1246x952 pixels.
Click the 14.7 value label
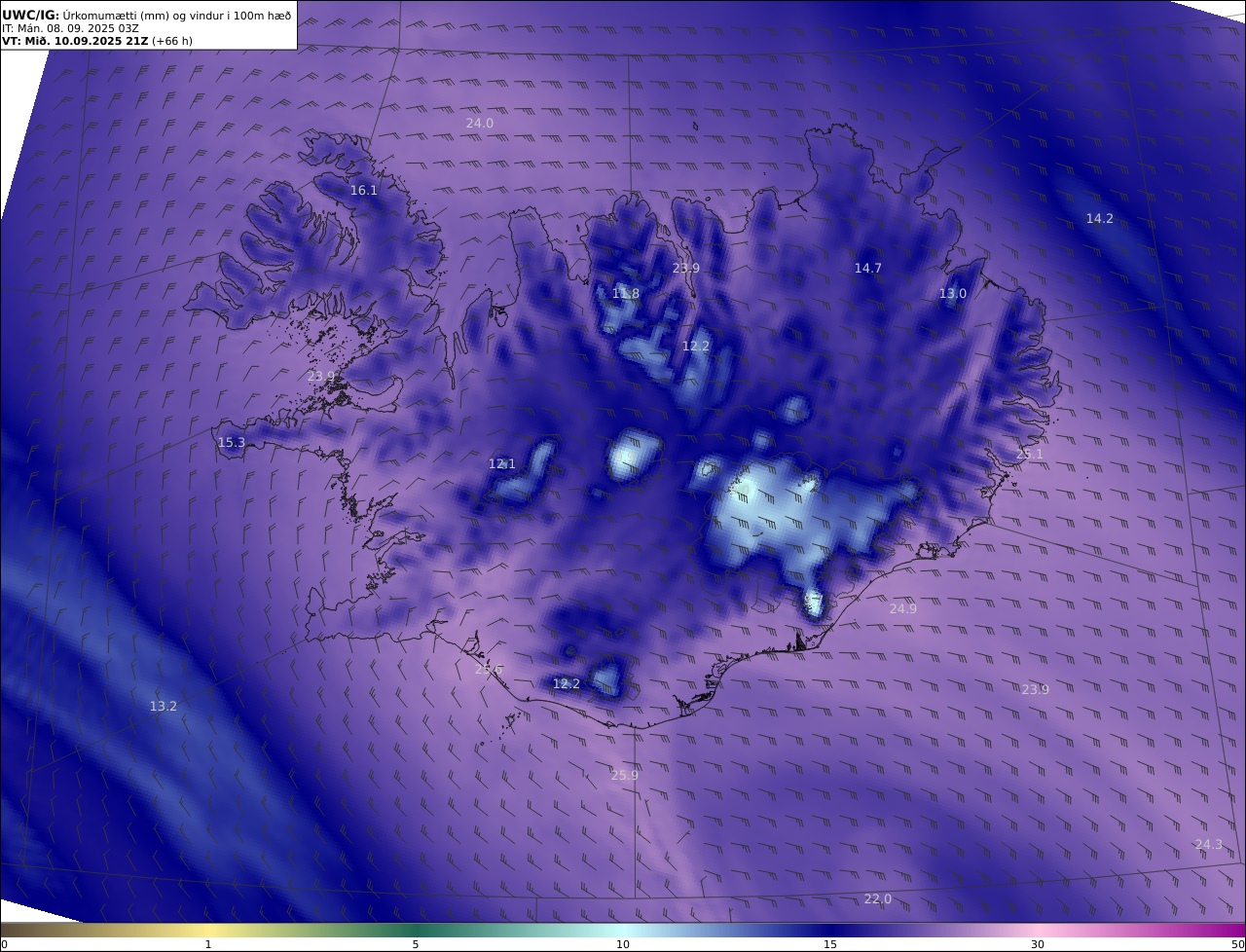867,268
